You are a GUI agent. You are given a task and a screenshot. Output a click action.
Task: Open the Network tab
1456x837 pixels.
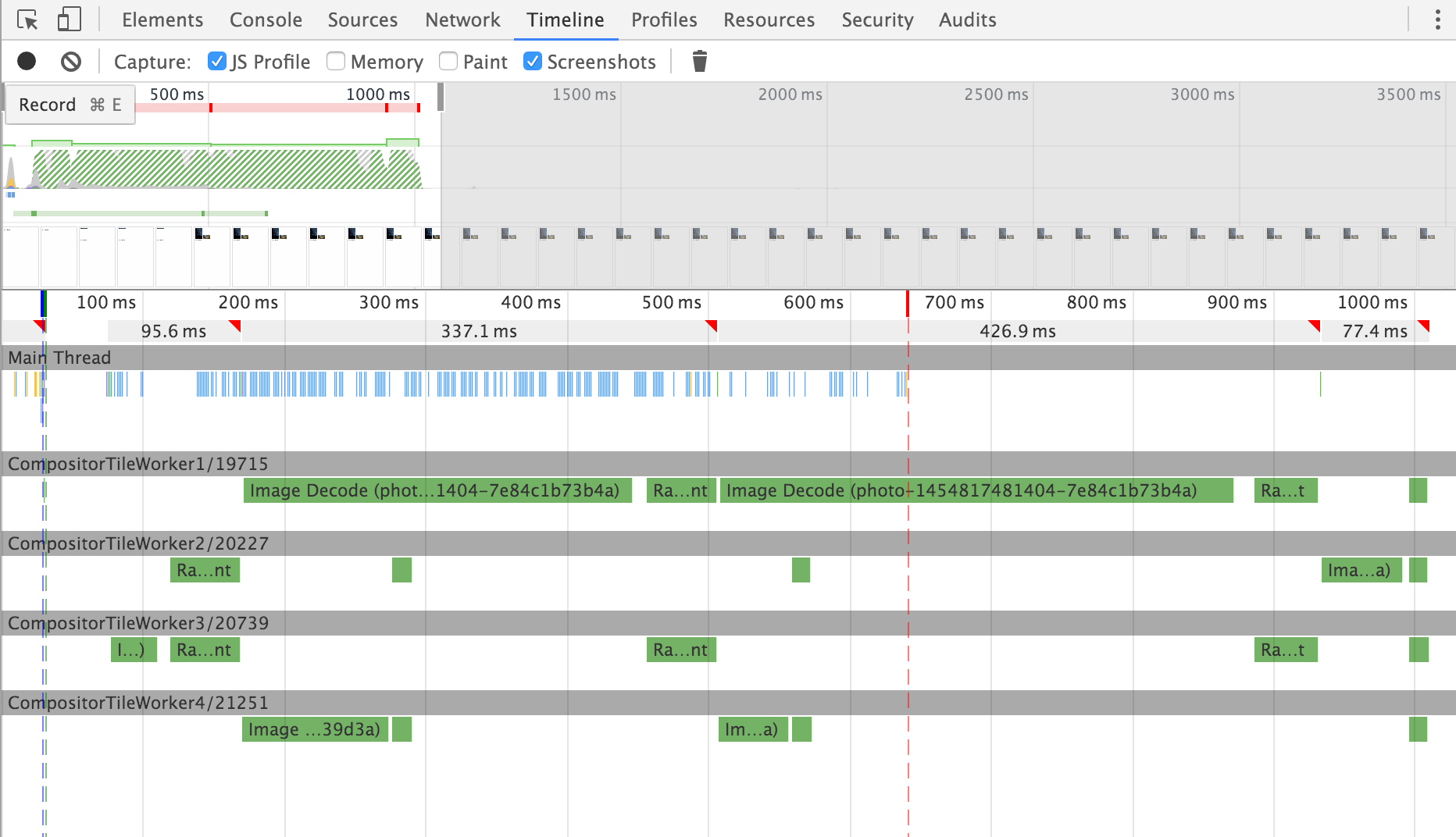pos(462,20)
